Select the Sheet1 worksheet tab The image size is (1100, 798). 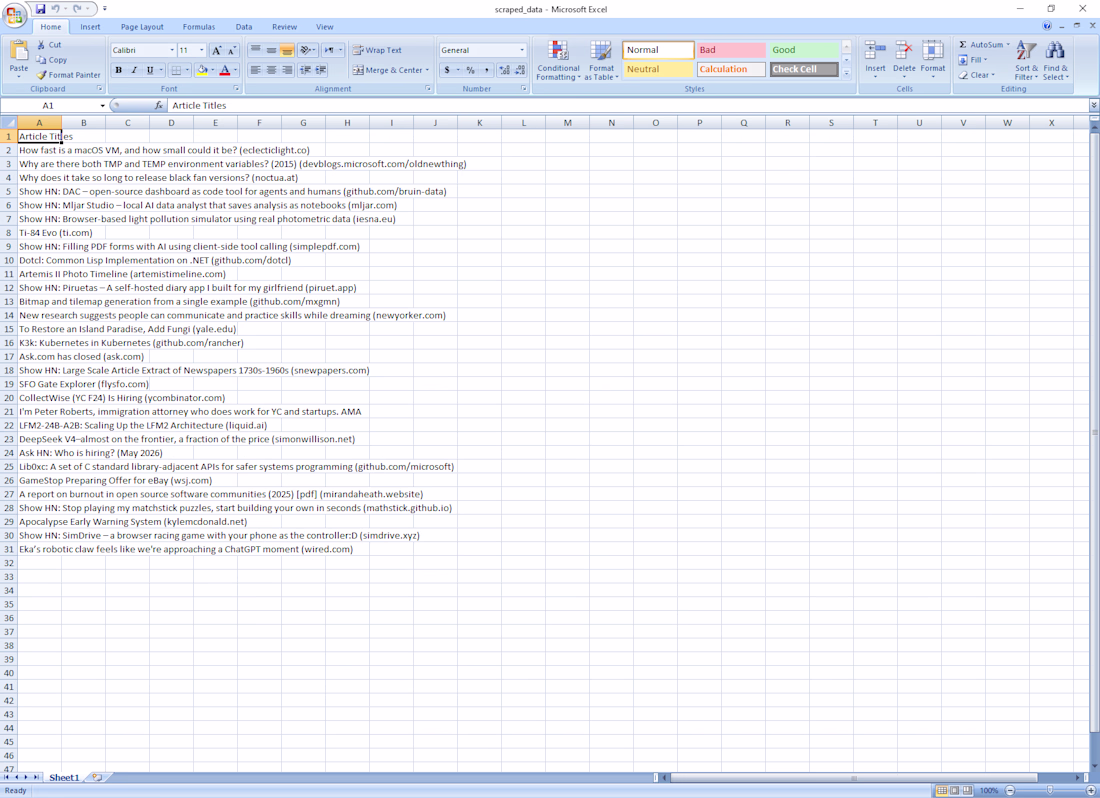click(64, 777)
